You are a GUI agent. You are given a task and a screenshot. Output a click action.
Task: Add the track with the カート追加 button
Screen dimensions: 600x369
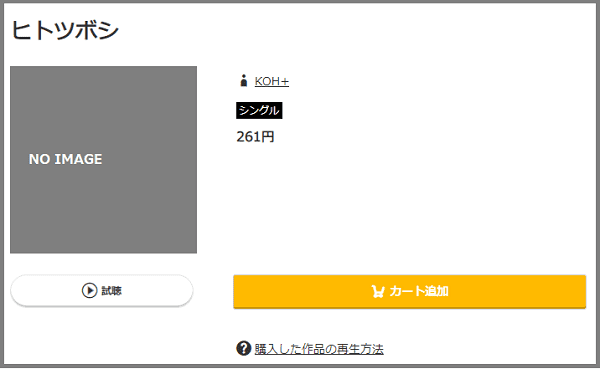(x=410, y=291)
